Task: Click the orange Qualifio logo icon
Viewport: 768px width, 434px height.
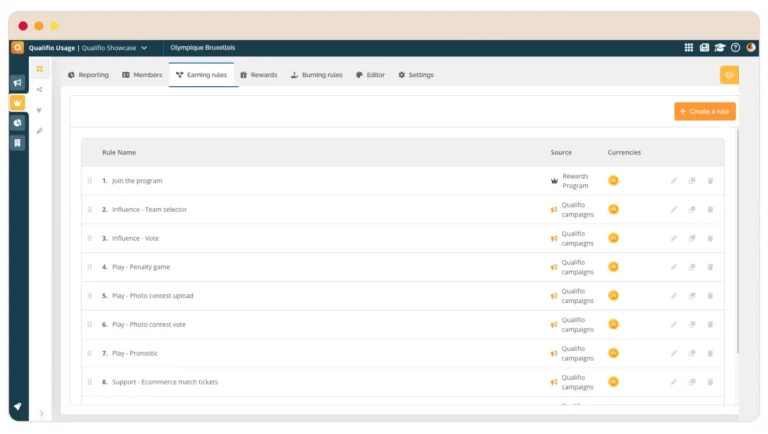Action: pyautogui.click(x=18, y=48)
